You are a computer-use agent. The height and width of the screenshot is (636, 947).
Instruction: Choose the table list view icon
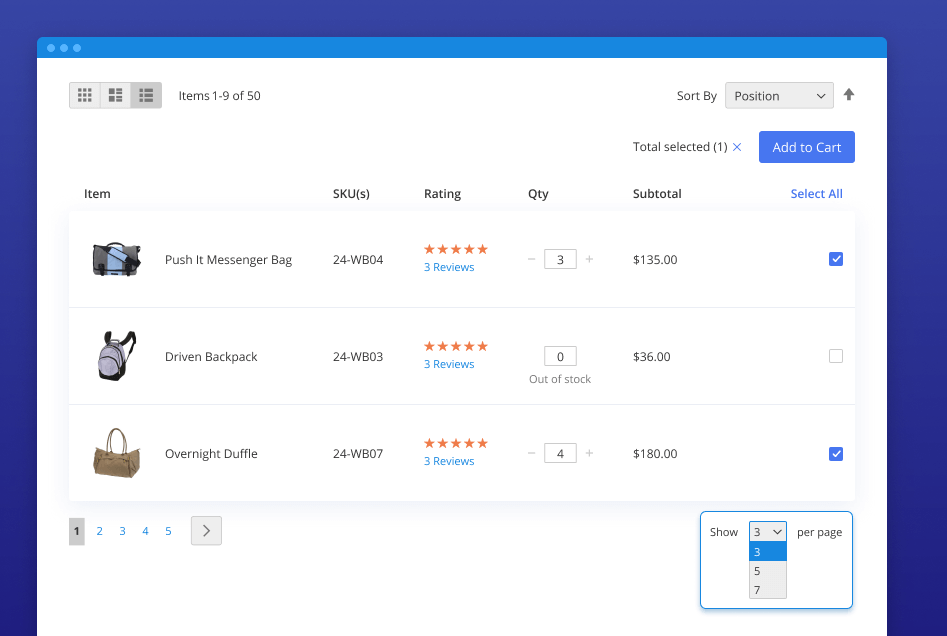[146, 96]
